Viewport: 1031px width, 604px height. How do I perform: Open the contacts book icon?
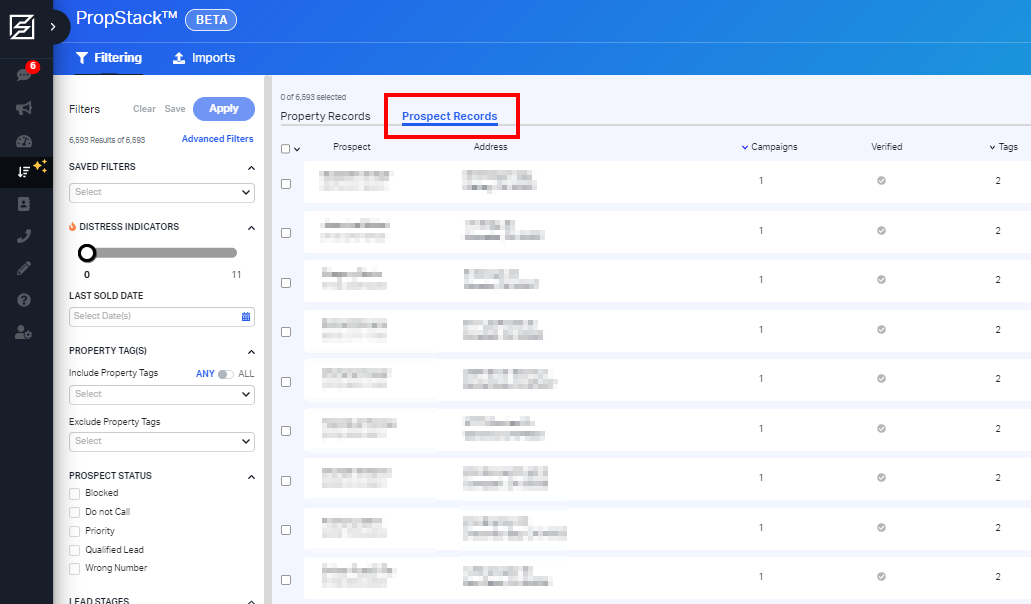pos(24,204)
